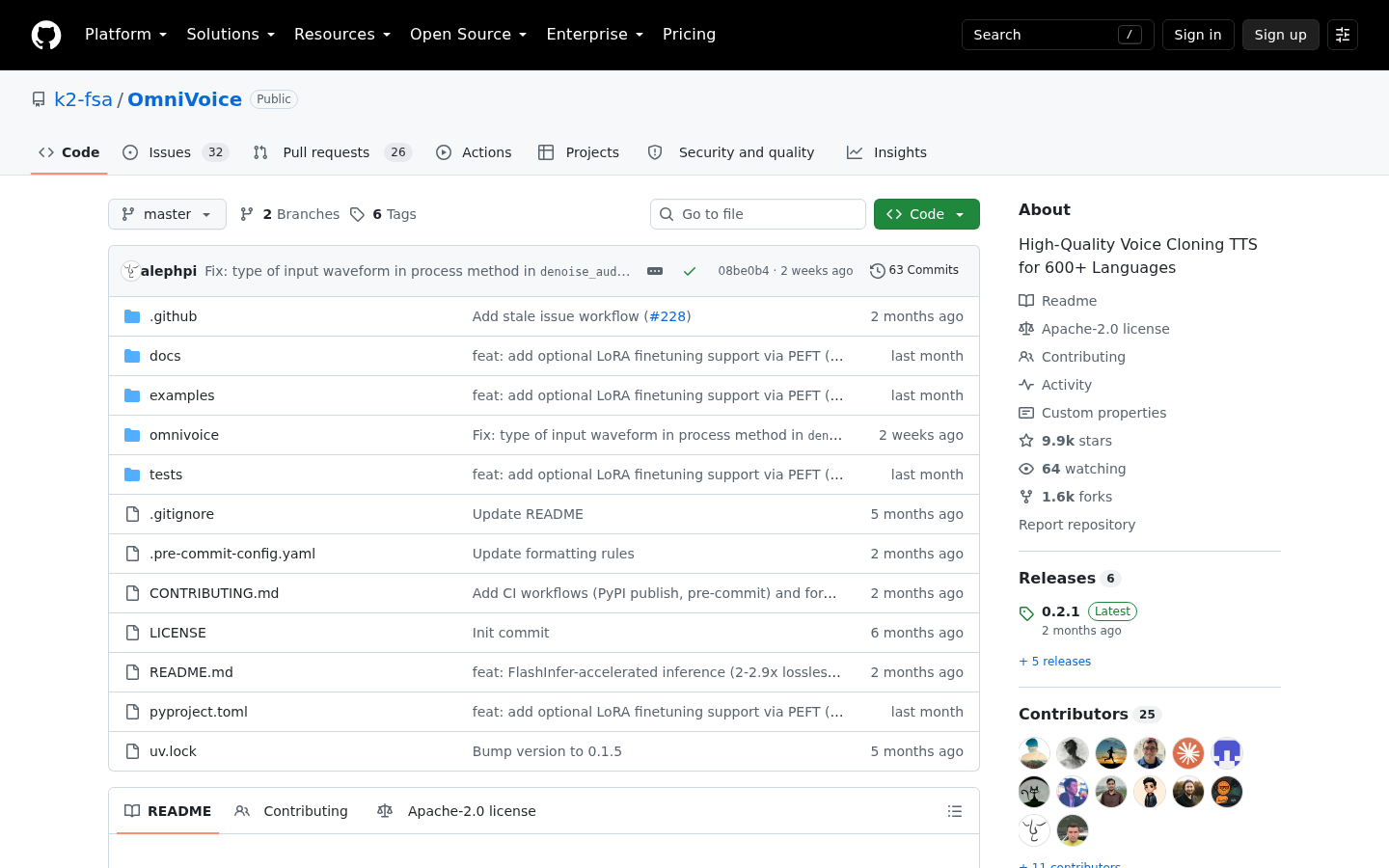Click the release tag icon beside 0.2.1
The image size is (1389, 868).
[x=1026, y=613]
